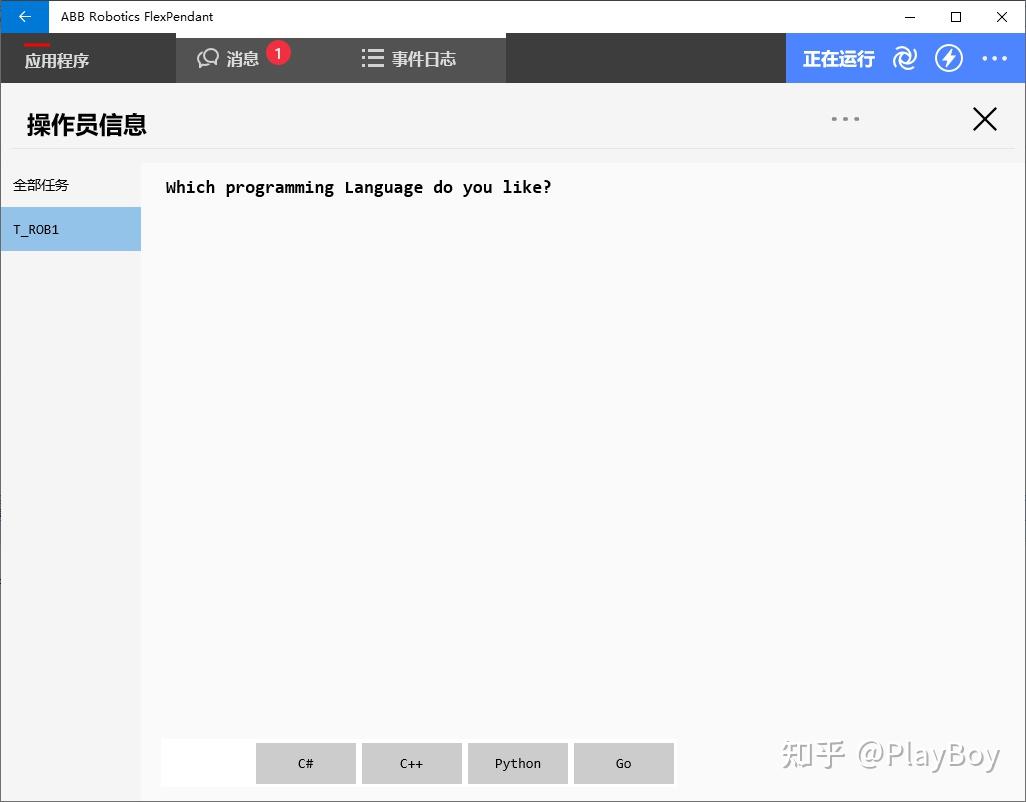Click the swirling connection icon beside 正在运行
1026x802 pixels.
point(904,58)
